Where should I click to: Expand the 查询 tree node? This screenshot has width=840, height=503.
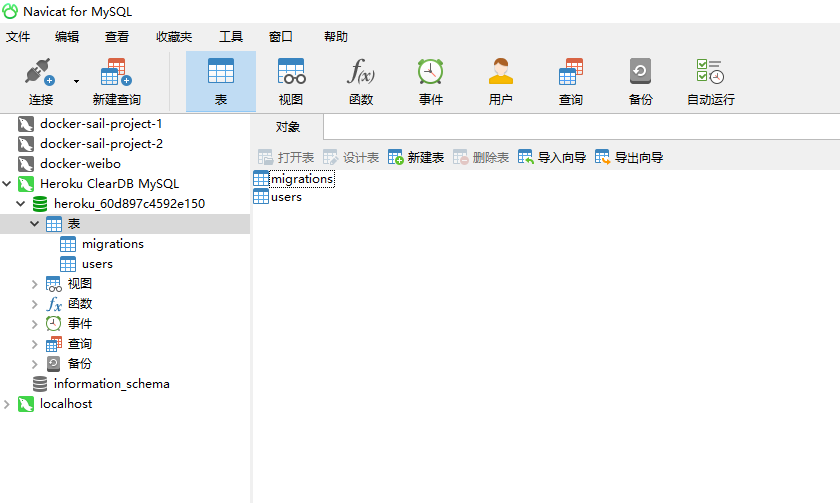tap(34, 344)
